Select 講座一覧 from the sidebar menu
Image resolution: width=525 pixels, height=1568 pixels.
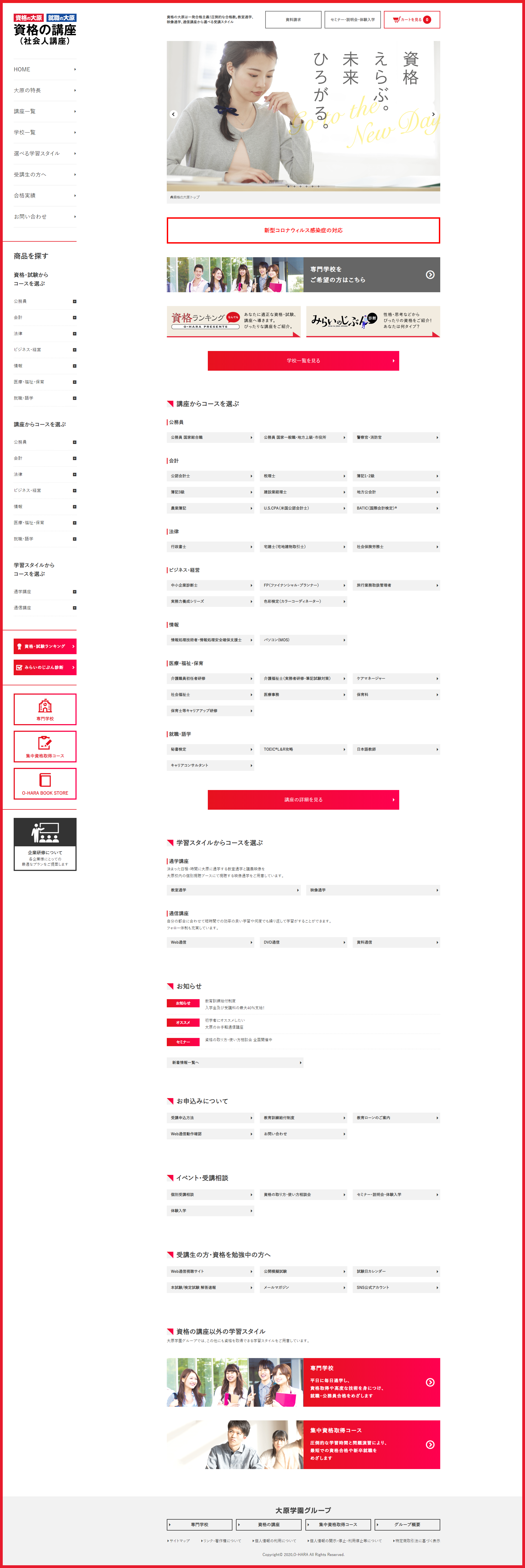point(45,111)
